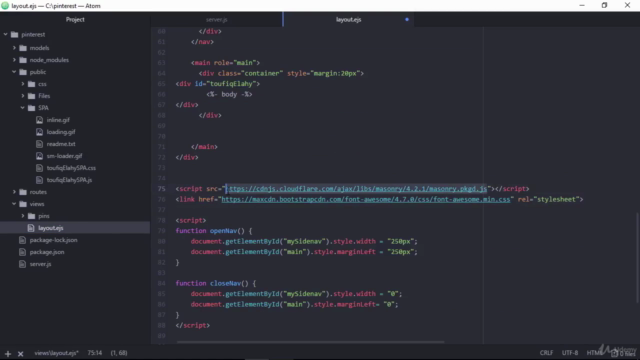Click the css folder icon

31,84
